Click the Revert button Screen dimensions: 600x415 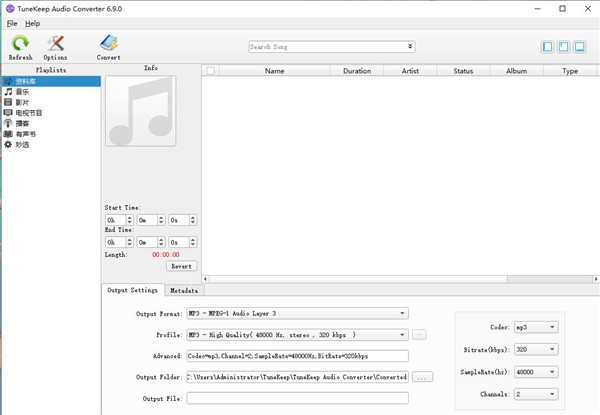pyautogui.click(x=181, y=266)
